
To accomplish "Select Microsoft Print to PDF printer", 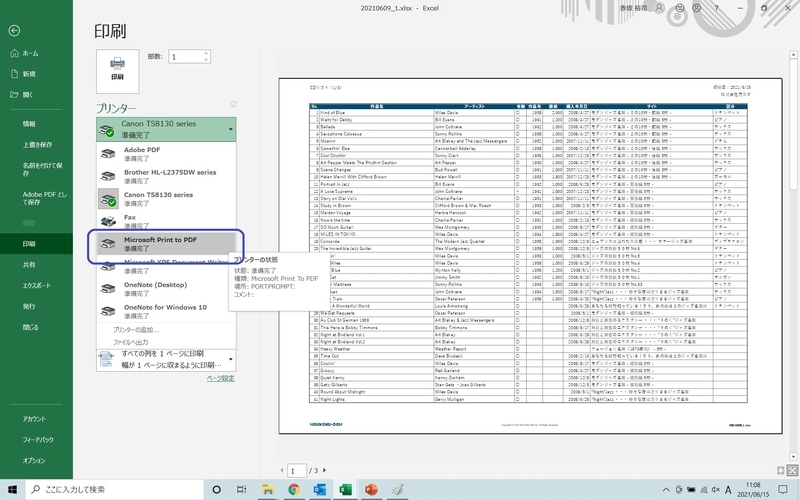I will click(166, 243).
